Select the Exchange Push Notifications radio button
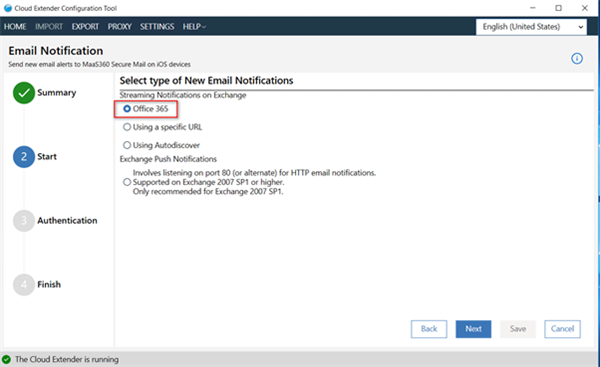 [x=127, y=182]
